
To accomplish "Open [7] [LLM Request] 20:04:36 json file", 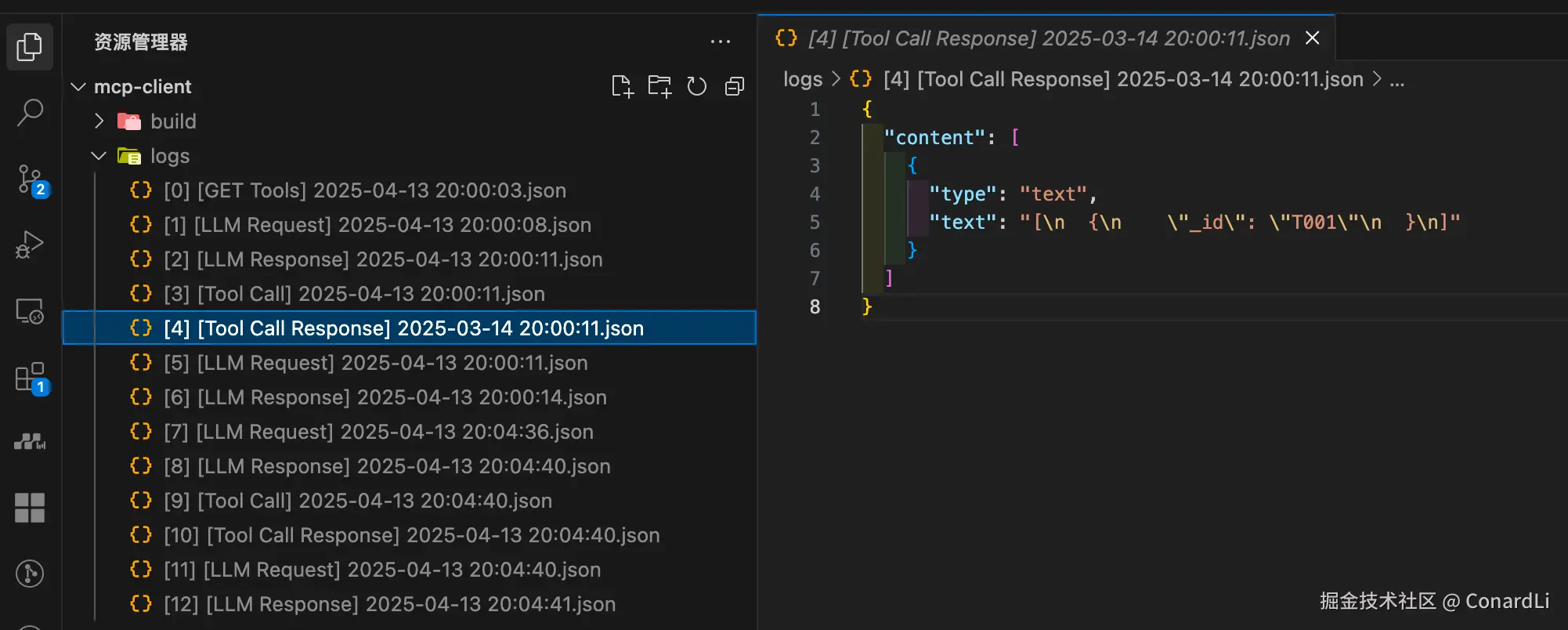I will pyautogui.click(x=378, y=432).
